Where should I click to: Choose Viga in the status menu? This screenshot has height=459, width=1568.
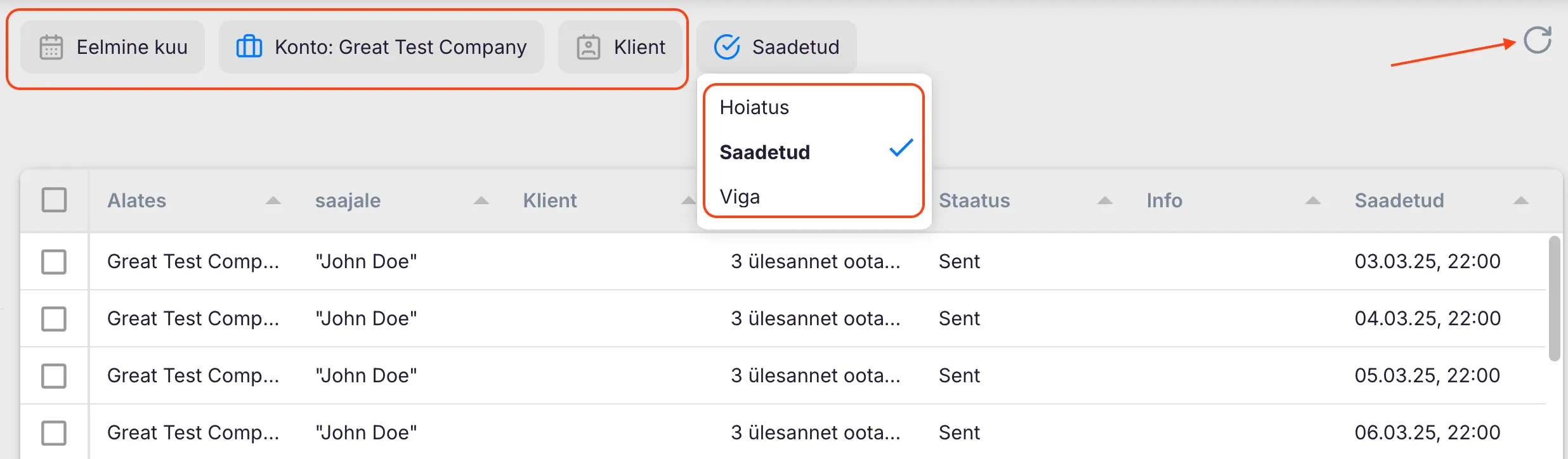click(x=740, y=197)
